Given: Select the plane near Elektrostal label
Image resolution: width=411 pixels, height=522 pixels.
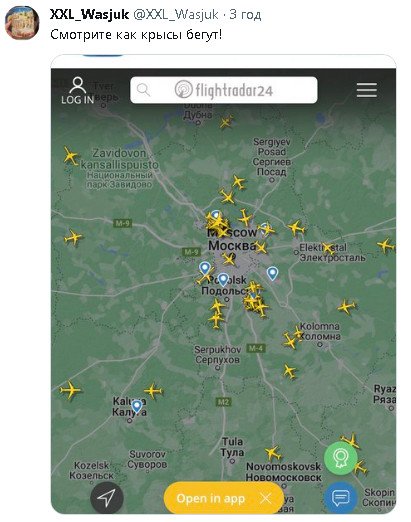Looking at the screenshot, I should 329,248.
